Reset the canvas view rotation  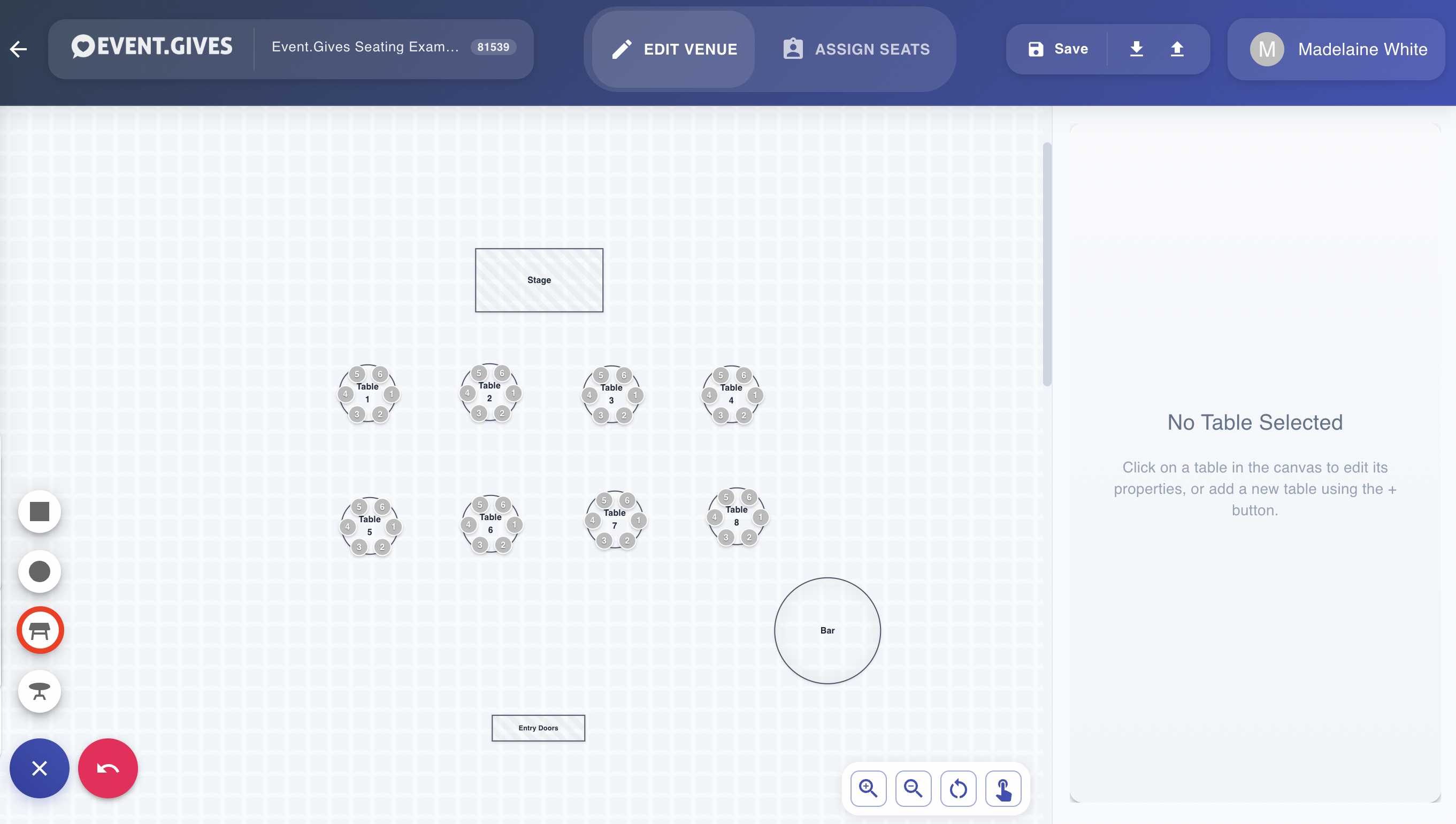pos(958,788)
